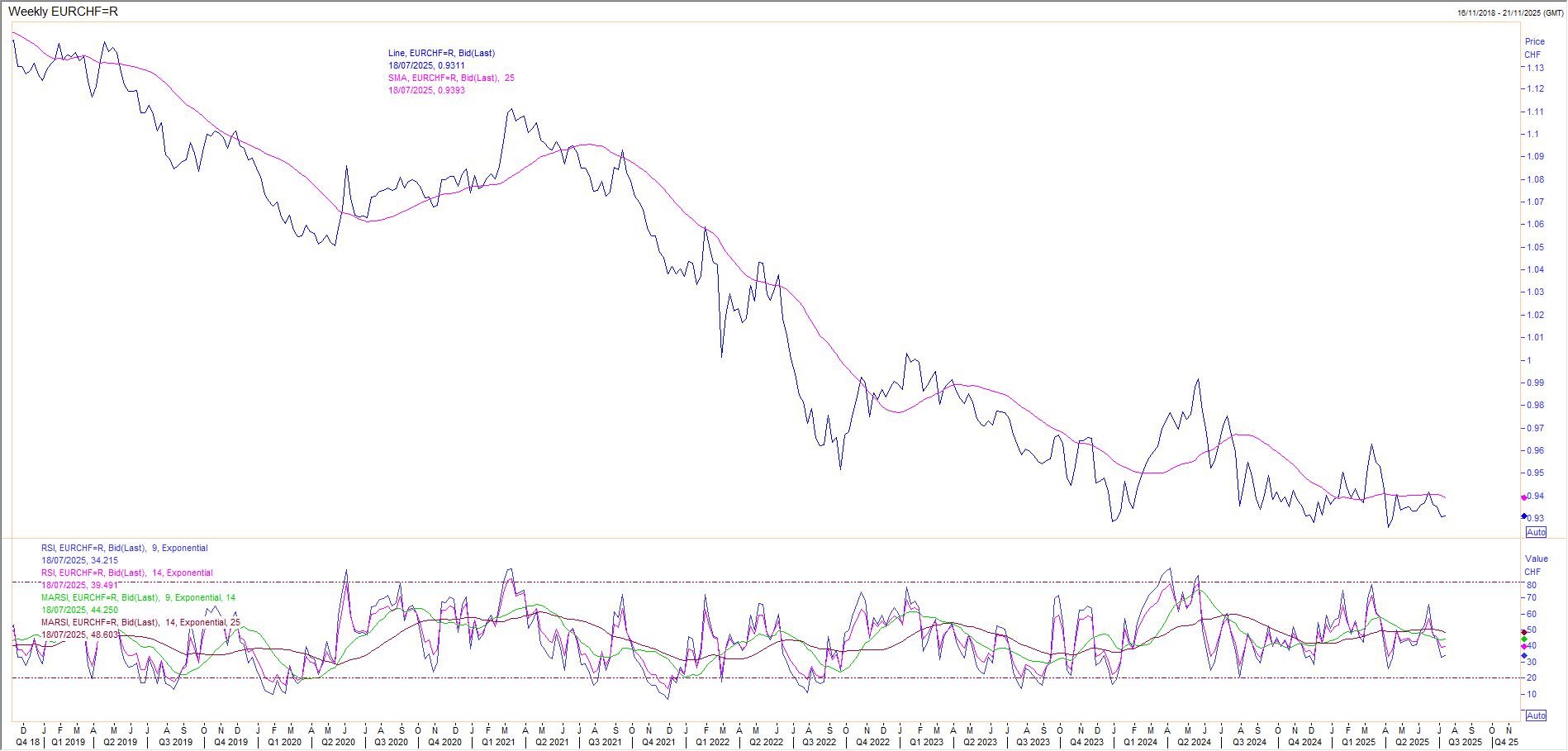
Task: Select the RSI 14 Exponential legend entry
Action: [127, 573]
